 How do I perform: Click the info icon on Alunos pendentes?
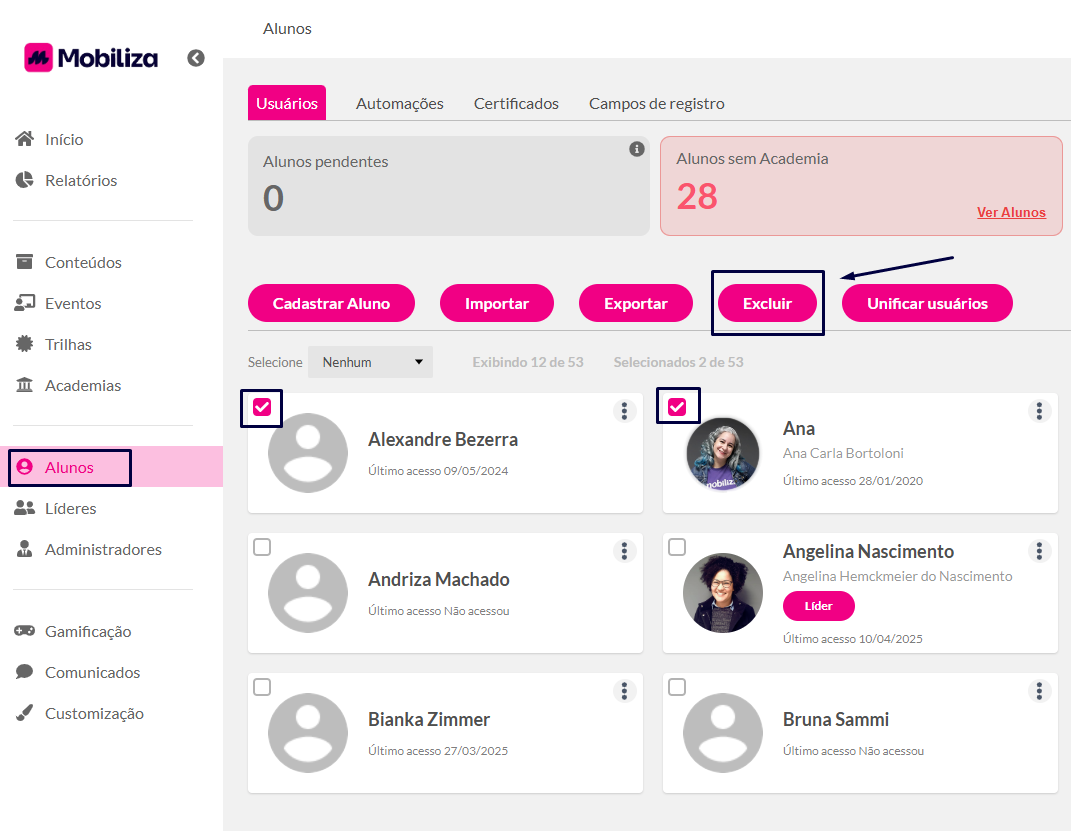(x=636, y=149)
